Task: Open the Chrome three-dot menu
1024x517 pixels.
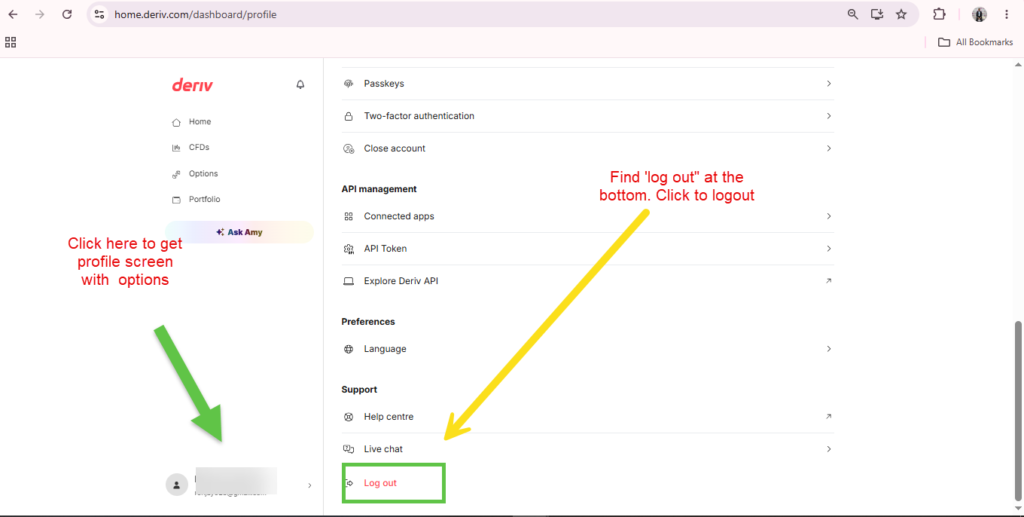Action: tap(1006, 14)
